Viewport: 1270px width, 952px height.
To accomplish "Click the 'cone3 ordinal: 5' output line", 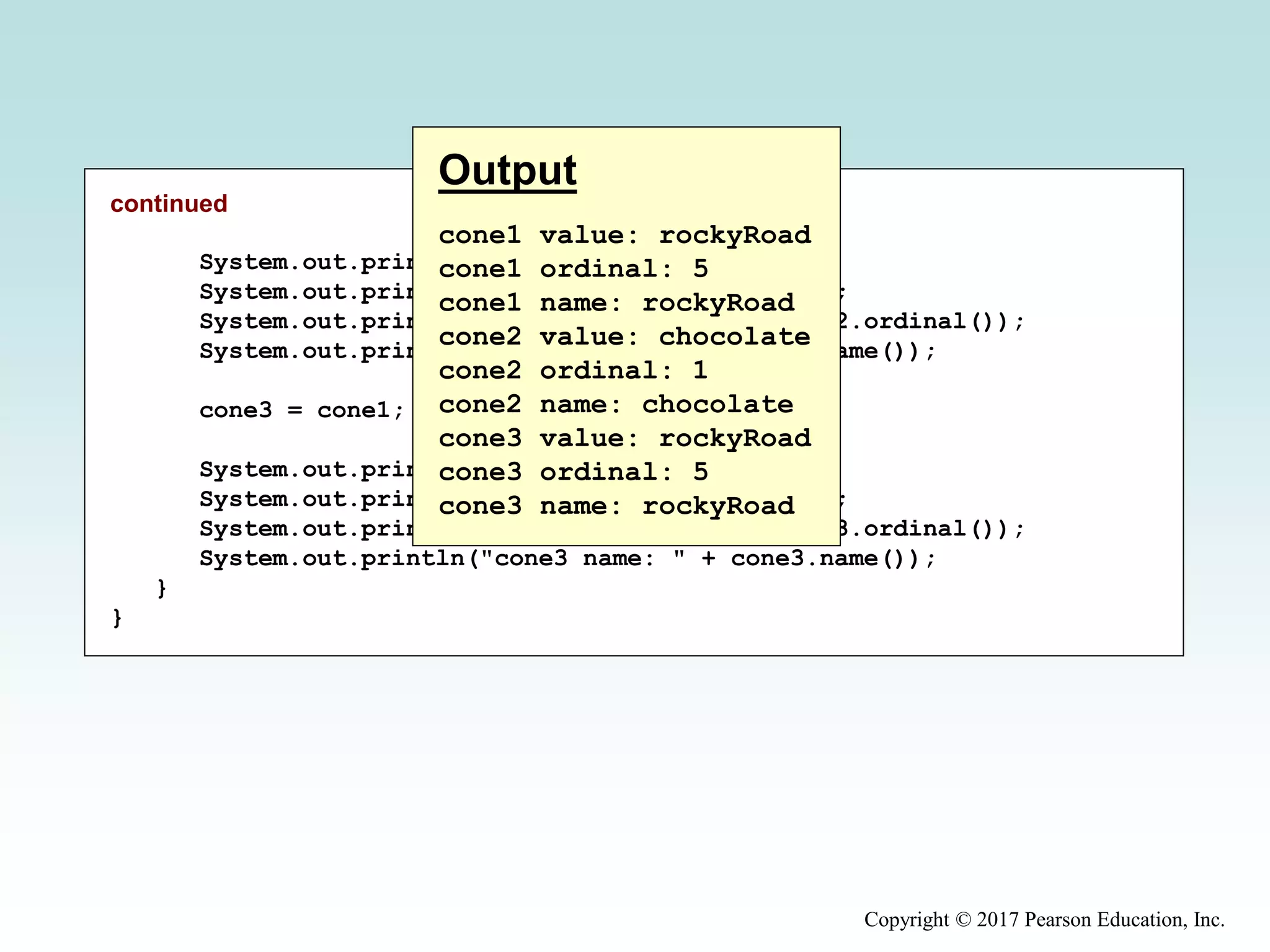I will pyautogui.click(x=573, y=472).
